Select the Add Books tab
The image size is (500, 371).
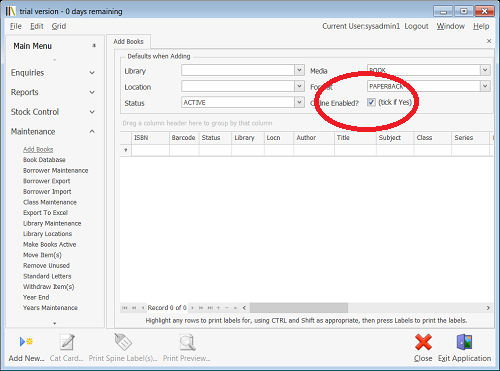pyautogui.click(x=128, y=42)
